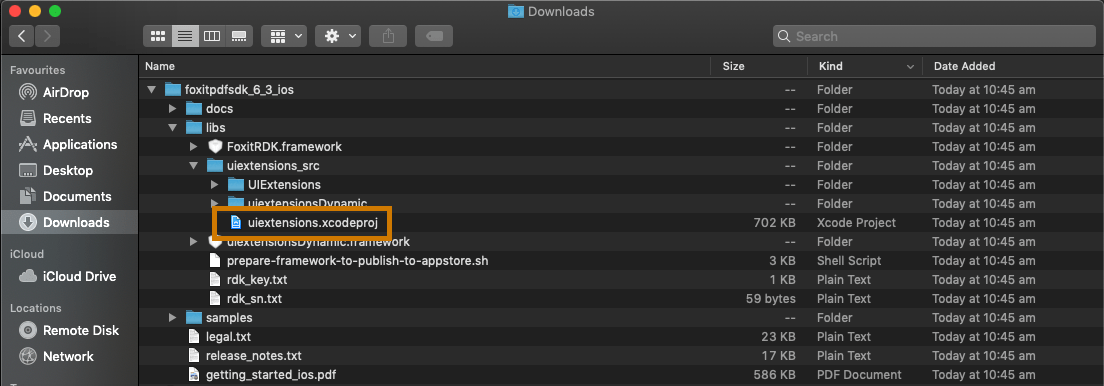Image resolution: width=1104 pixels, height=386 pixels.
Task: Select the rdk_key.txt file icon
Action: tap(215, 280)
